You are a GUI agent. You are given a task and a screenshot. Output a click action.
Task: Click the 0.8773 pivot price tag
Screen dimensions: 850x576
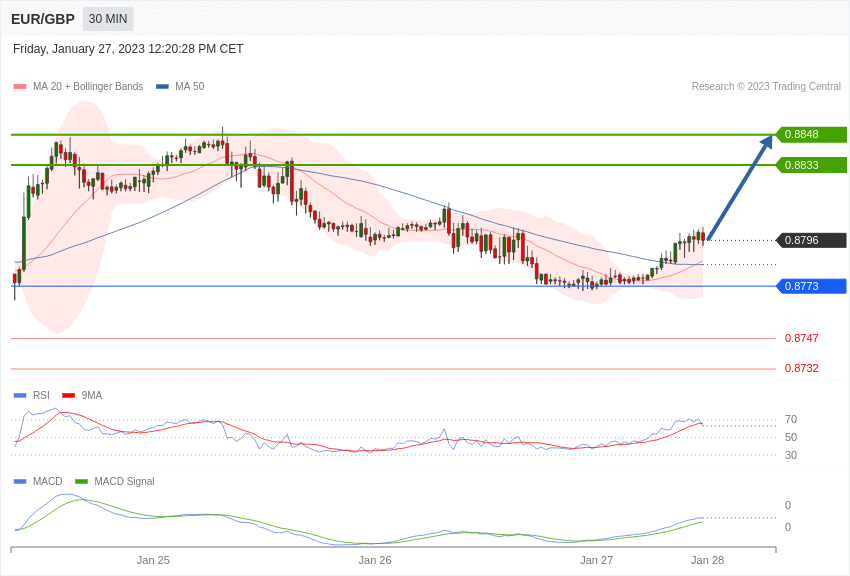811,286
